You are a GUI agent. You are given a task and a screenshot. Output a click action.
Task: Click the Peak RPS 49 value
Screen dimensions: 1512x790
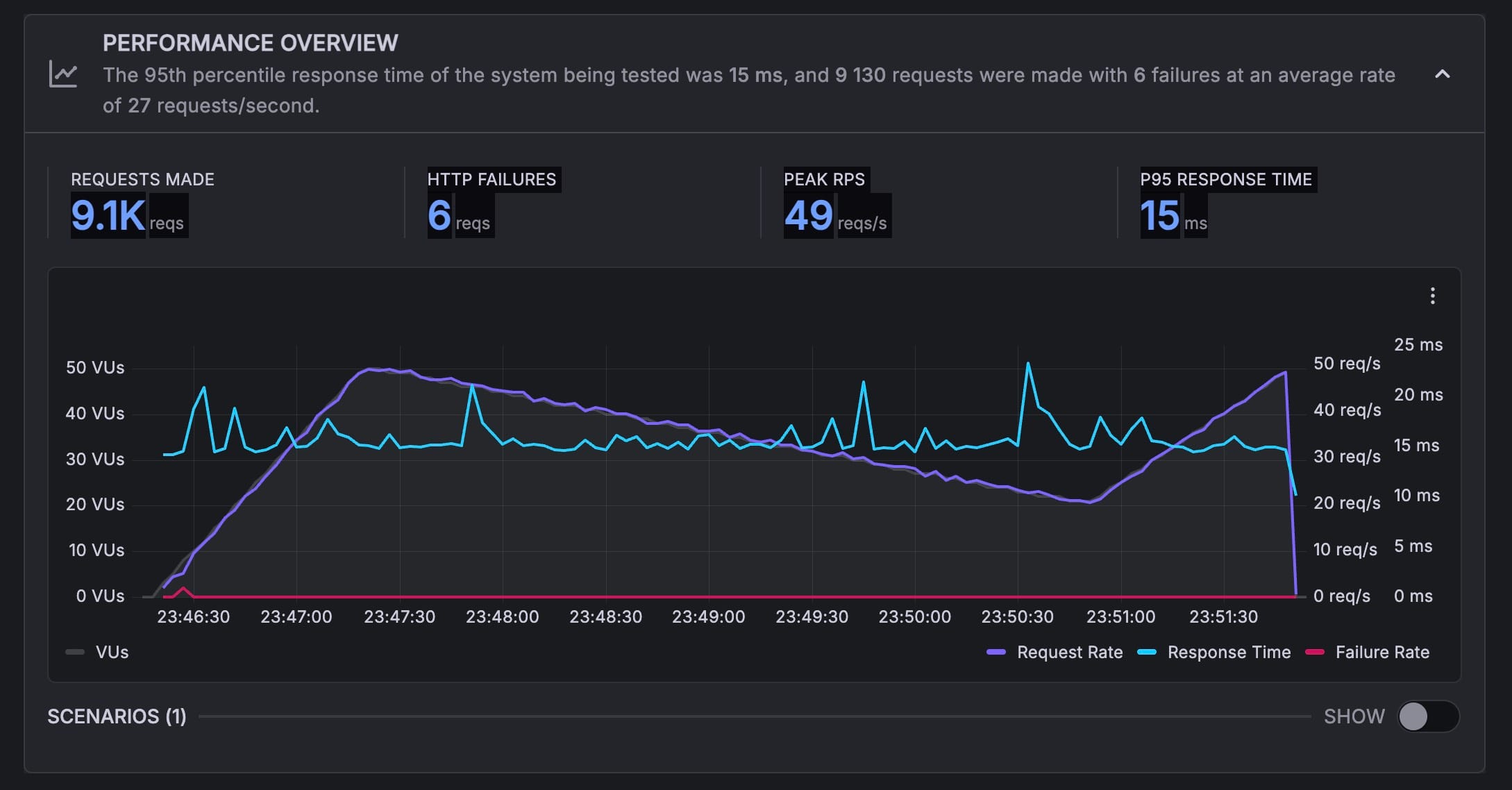click(808, 215)
